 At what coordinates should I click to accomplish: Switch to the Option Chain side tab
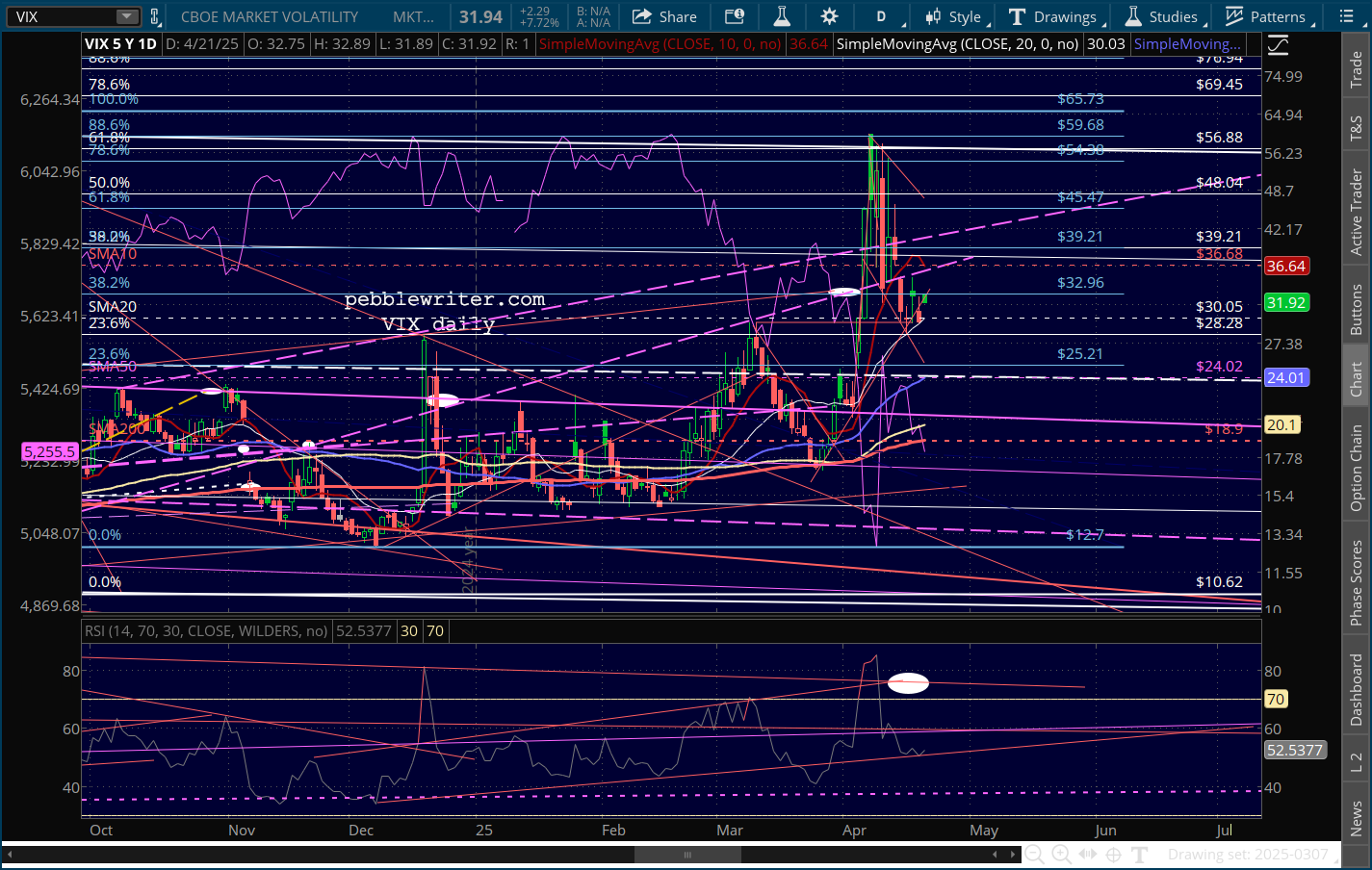[x=1357, y=468]
